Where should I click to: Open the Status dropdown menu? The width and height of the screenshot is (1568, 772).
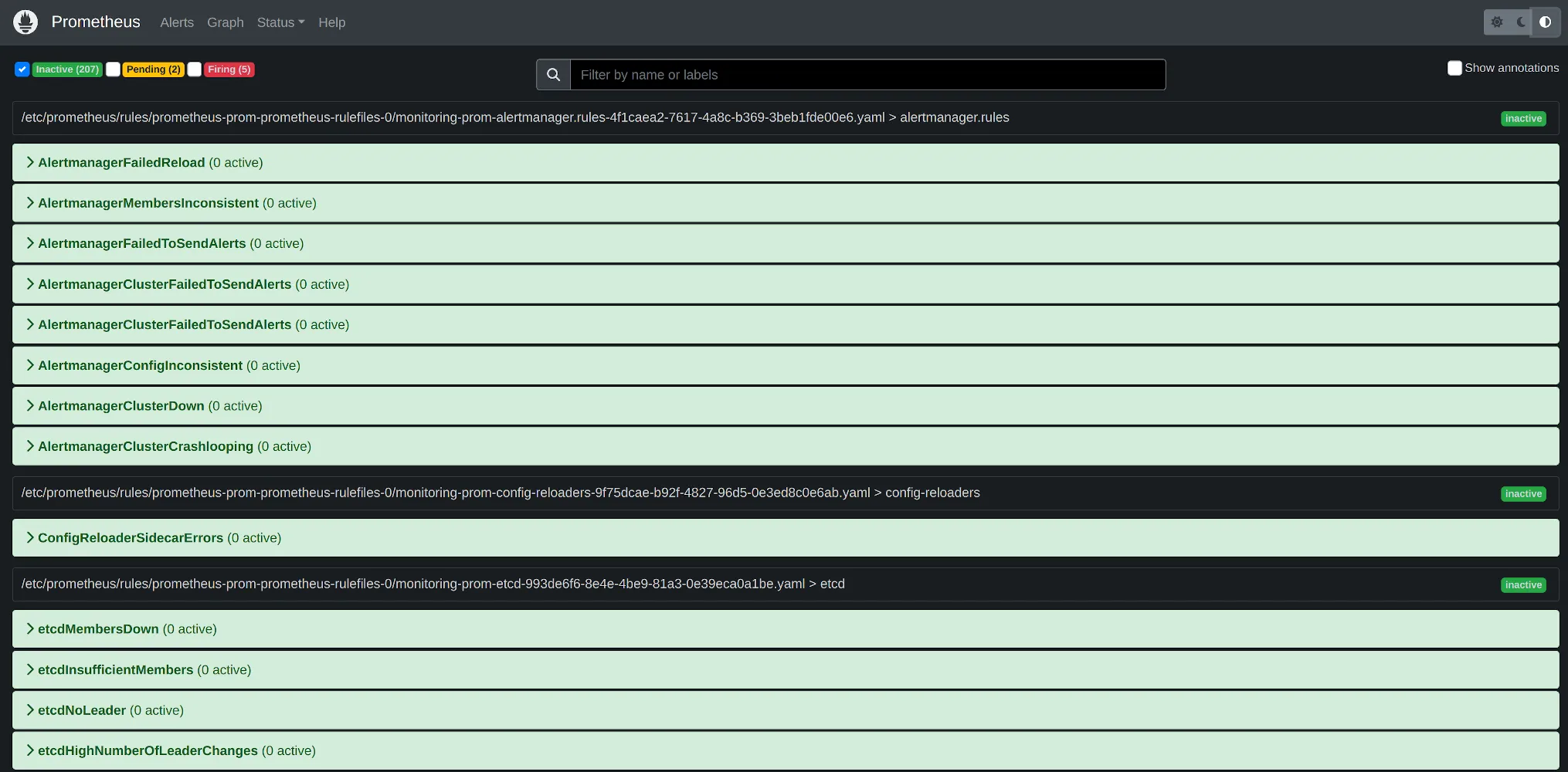(x=280, y=22)
